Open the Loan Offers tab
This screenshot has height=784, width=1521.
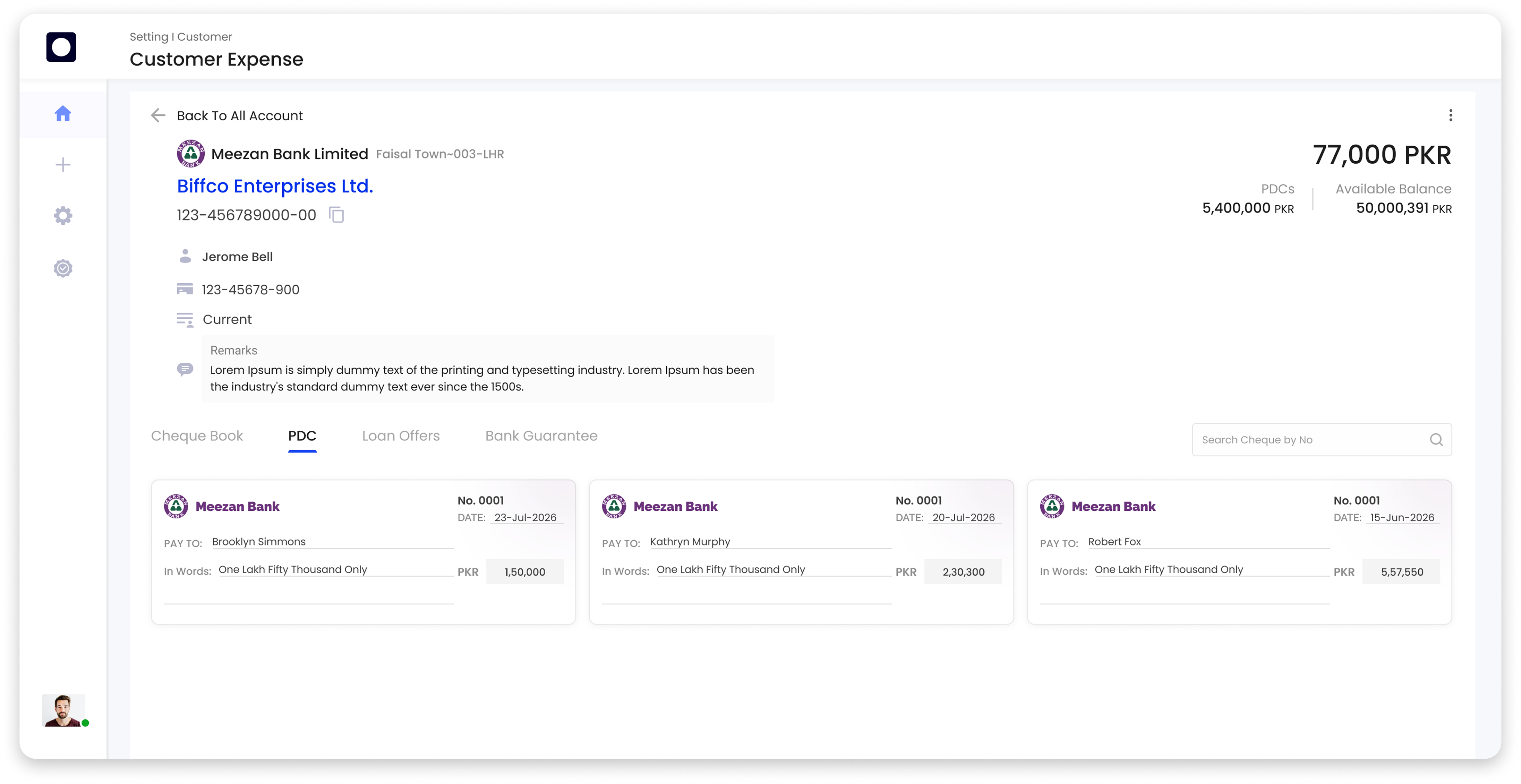(x=401, y=436)
